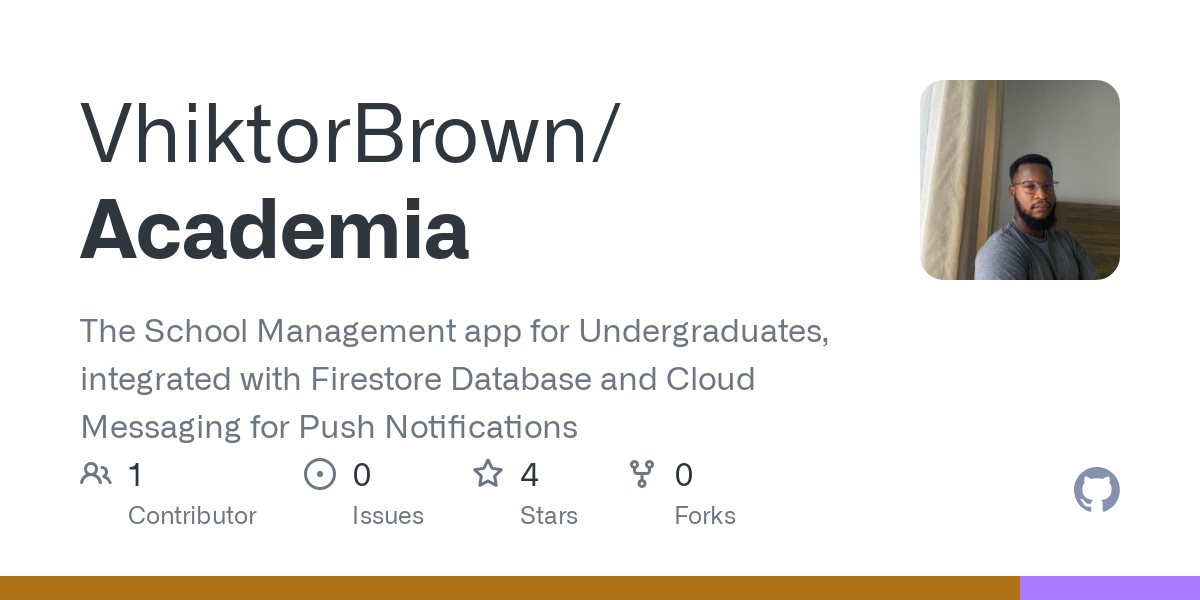This screenshot has width=1200, height=600.
Task: Click the Stars star icon
Action: [488, 474]
